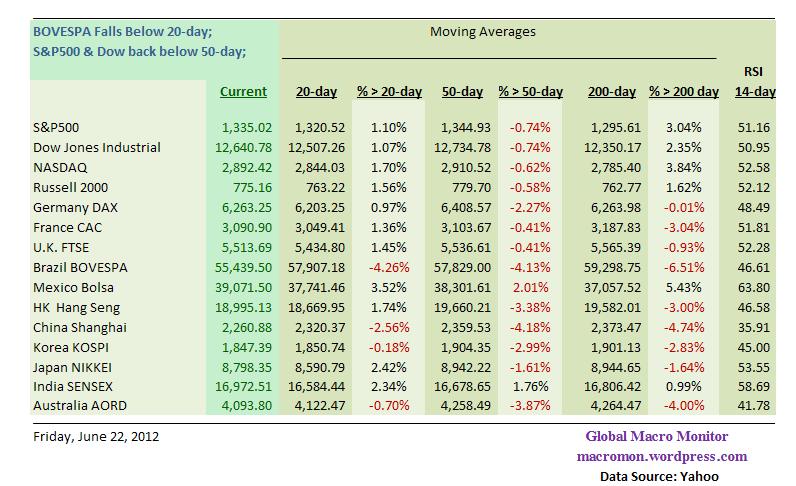Click the % > 50-day header
The width and height of the screenshot is (796, 486).
[x=530, y=92]
